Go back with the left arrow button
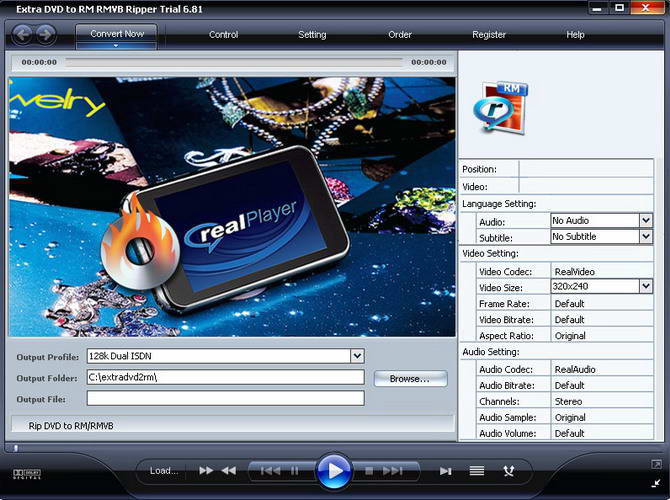The image size is (670, 500). point(22,34)
